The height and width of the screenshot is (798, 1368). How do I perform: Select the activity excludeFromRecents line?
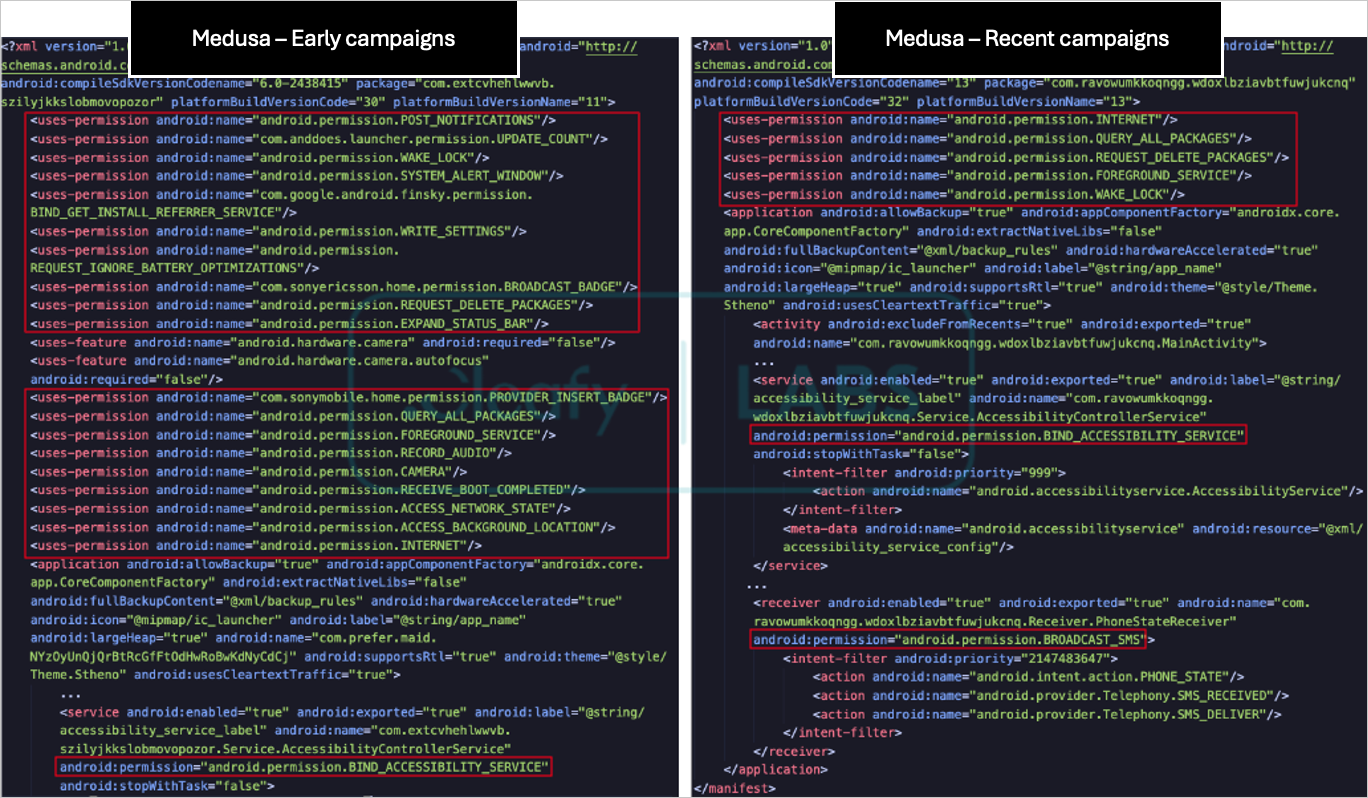point(1002,324)
